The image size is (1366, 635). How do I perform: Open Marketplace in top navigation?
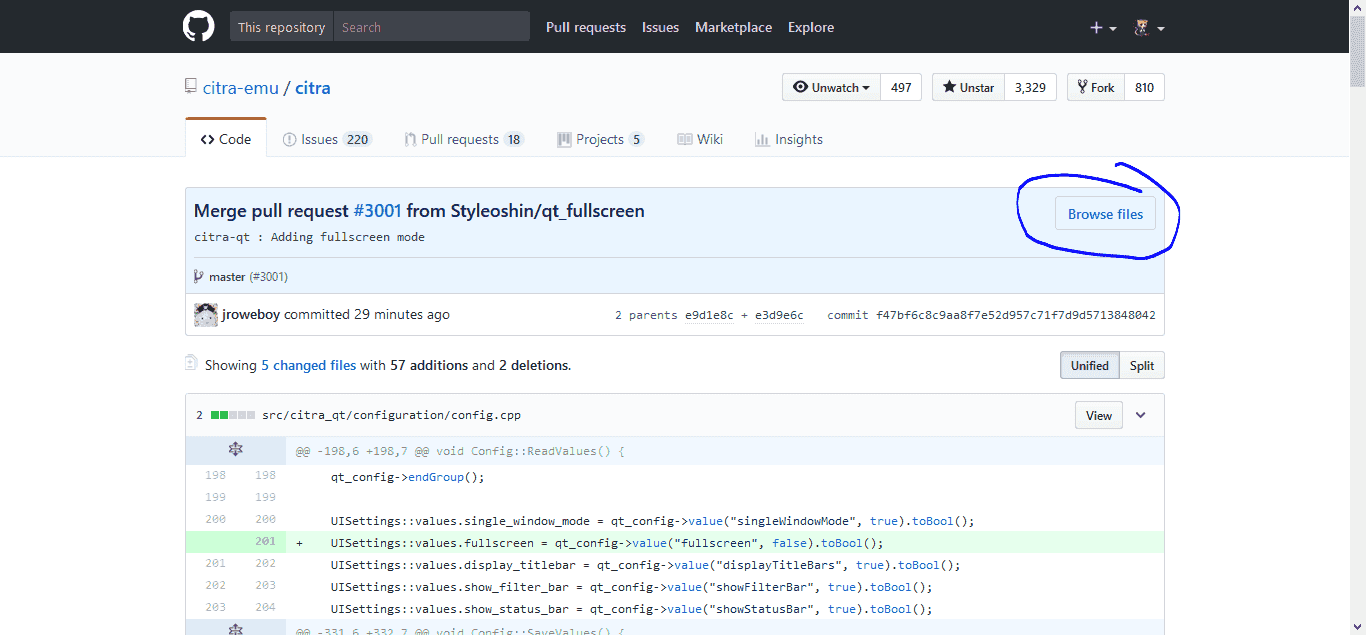click(x=733, y=27)
